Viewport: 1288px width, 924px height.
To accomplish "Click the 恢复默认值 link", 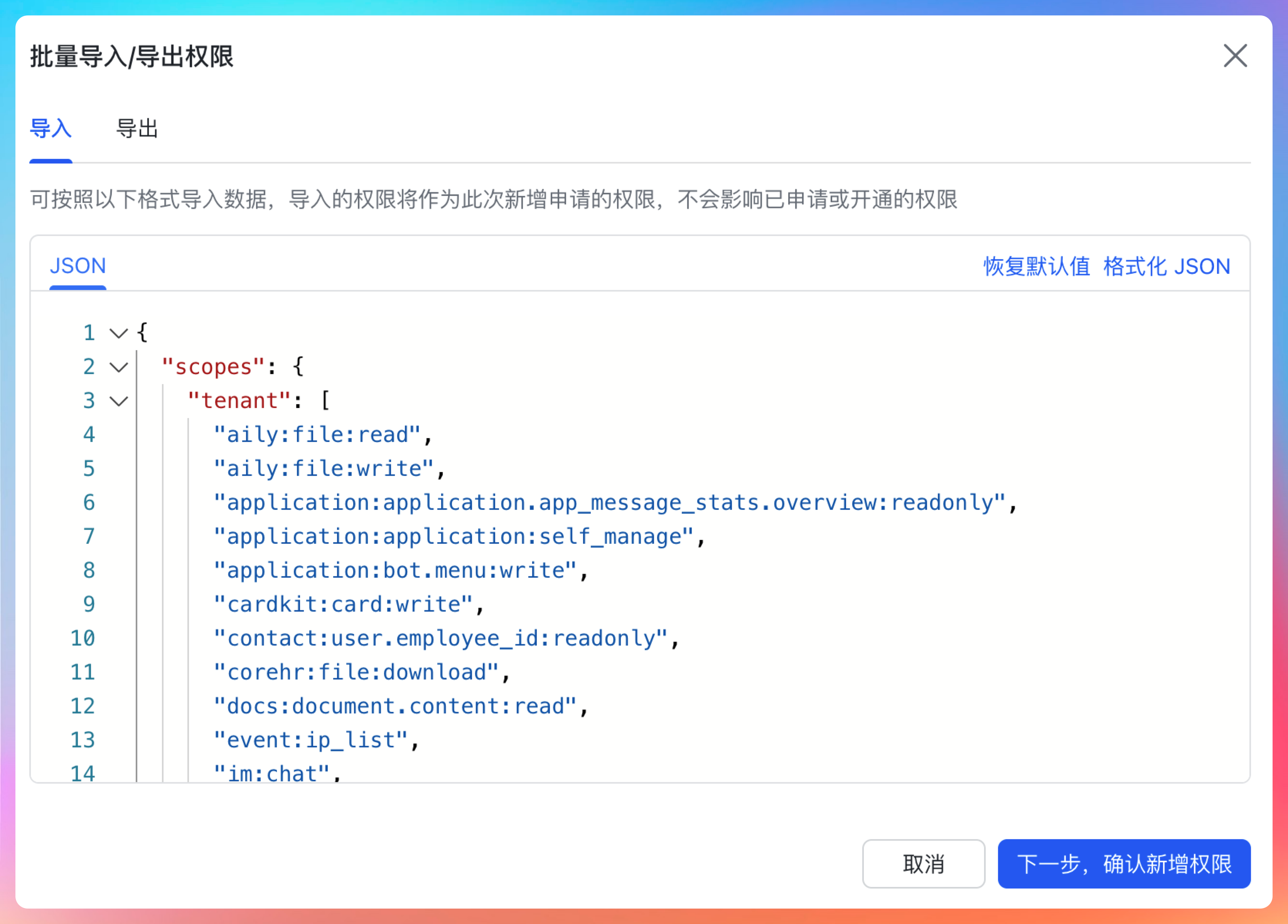I will (x=1036, y=266).
